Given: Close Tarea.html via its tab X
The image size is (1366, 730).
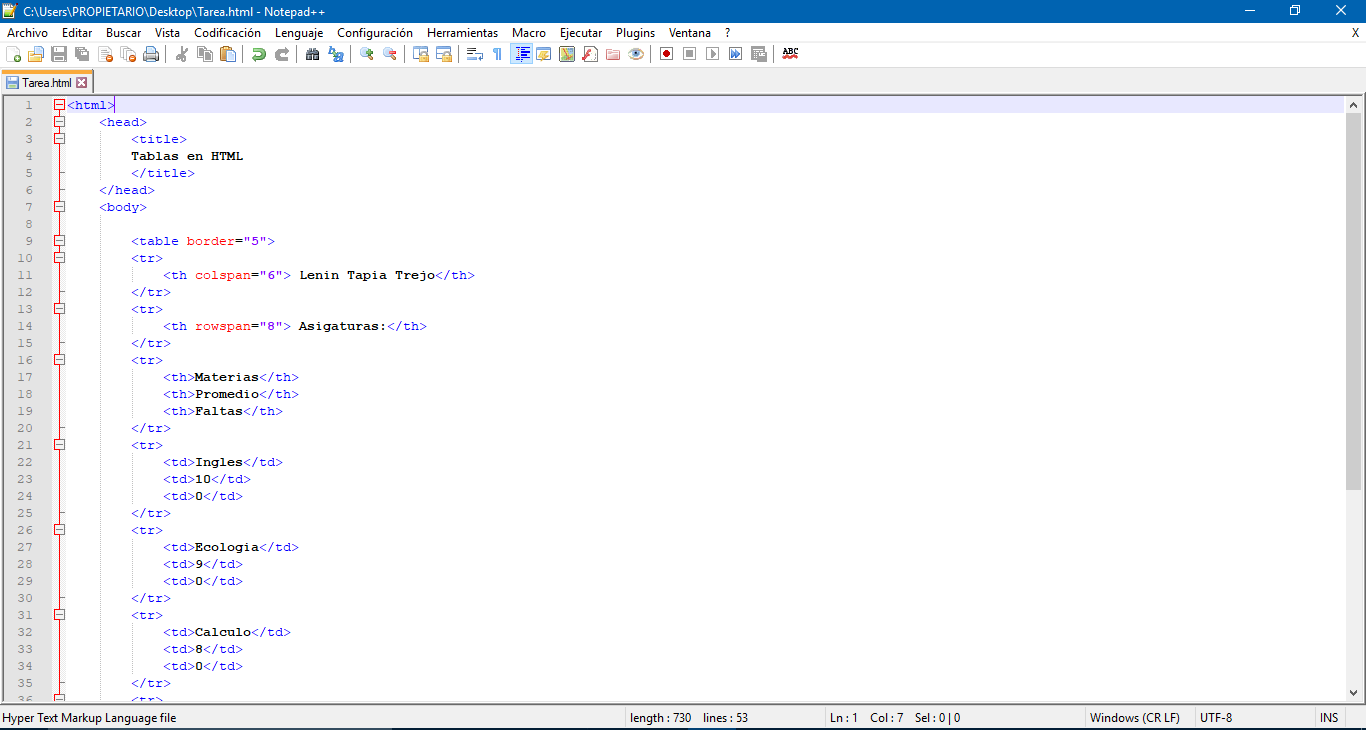Looking at the screenshot, I should (x=79, y=82).
